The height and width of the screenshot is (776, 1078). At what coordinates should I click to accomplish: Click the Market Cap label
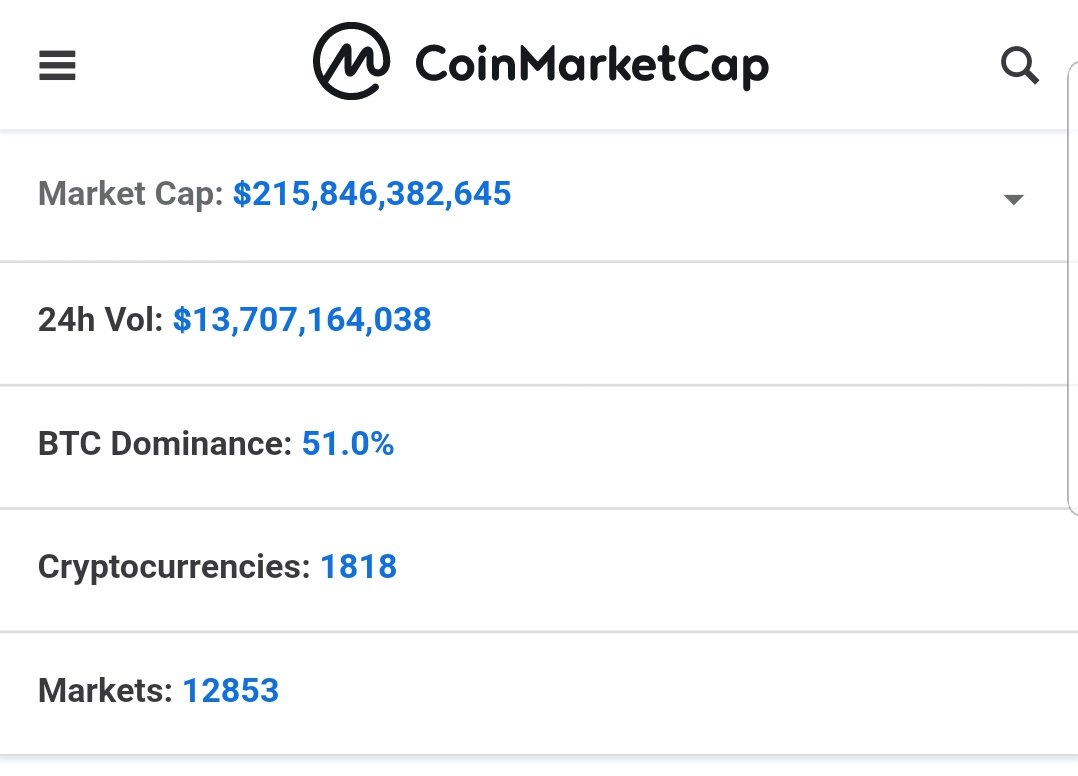[x=131, y=195]
